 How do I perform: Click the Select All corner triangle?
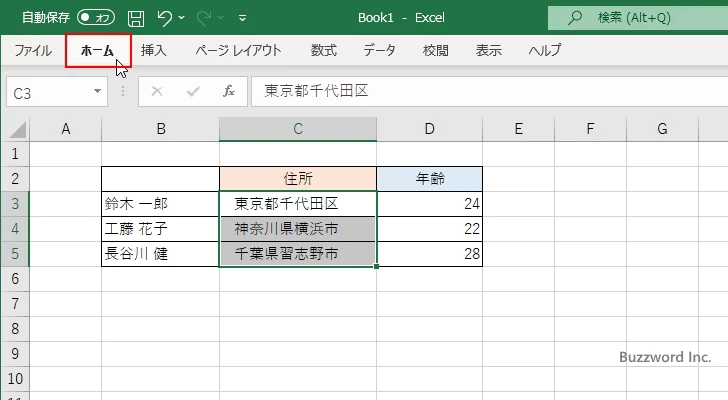point(15,129)
